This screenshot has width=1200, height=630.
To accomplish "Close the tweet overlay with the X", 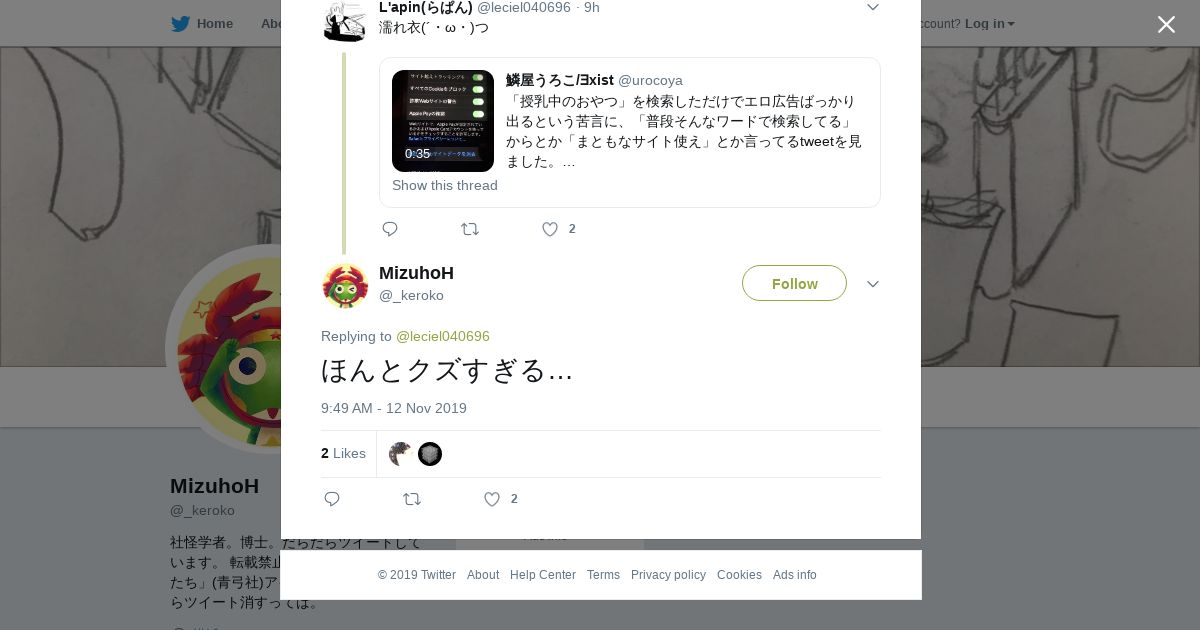I will pyautogui.click(x=1166, y=24).
